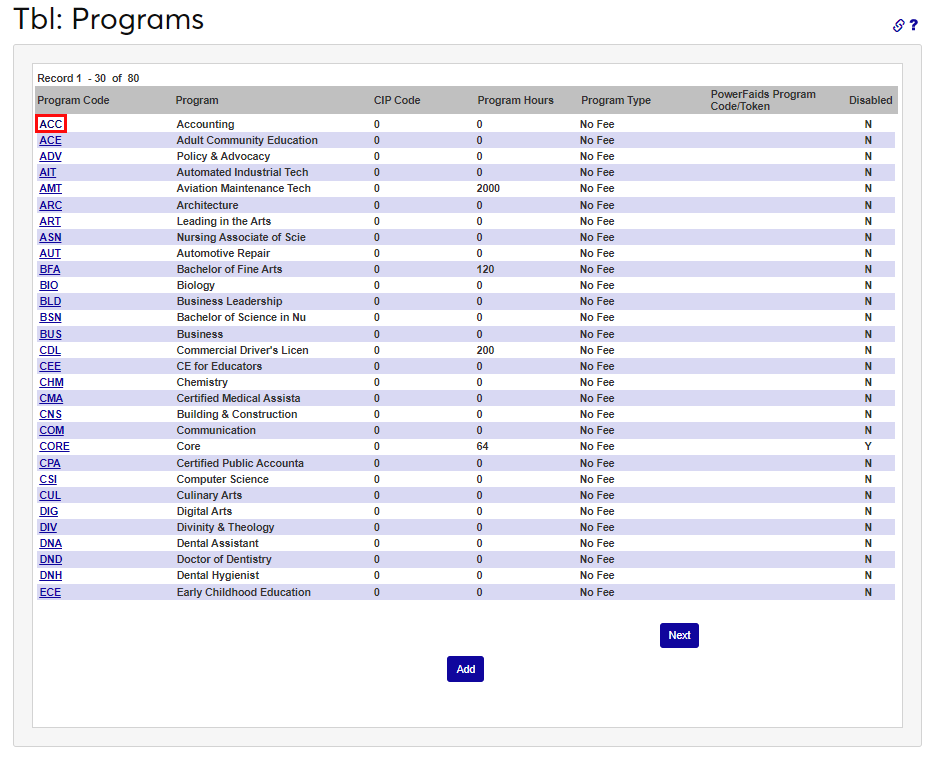Open the help question mark icon
936x758 pixels.
[913, 25]
